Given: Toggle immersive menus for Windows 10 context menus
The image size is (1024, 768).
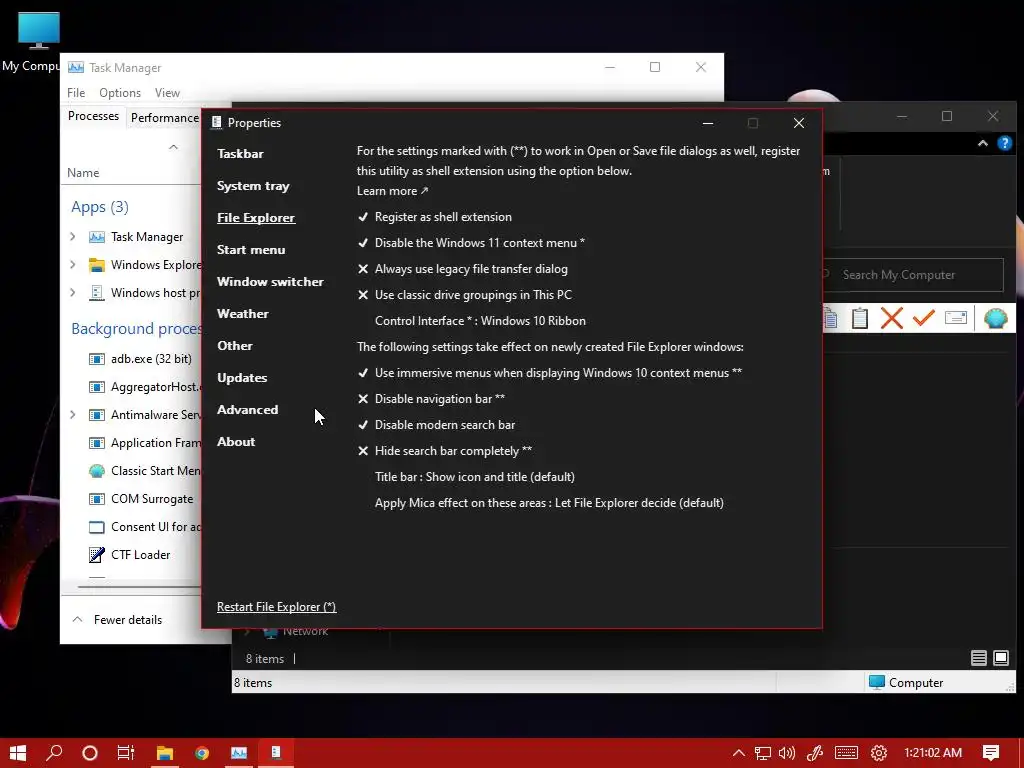Looking at the screenshot, I should [x=549, y=373].
